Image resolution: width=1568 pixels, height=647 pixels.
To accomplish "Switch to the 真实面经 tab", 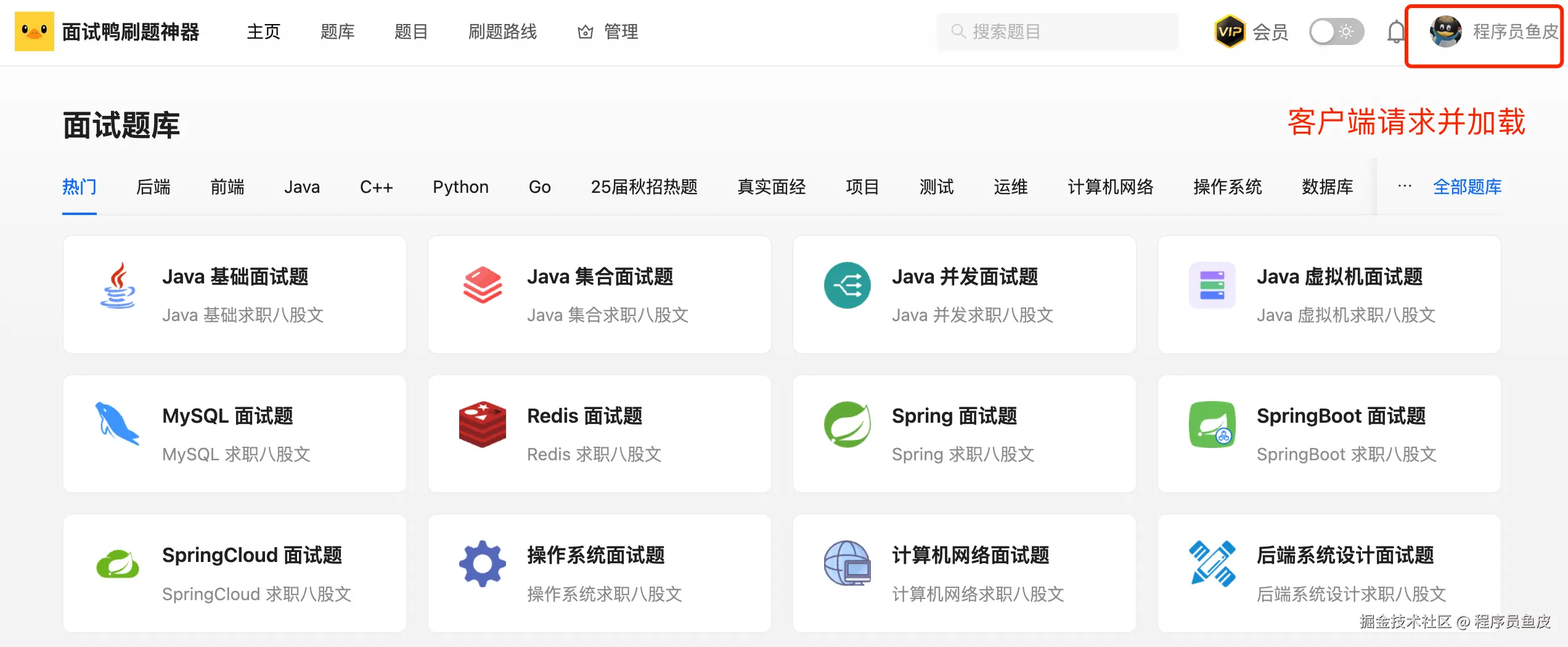I will [772, 187].
